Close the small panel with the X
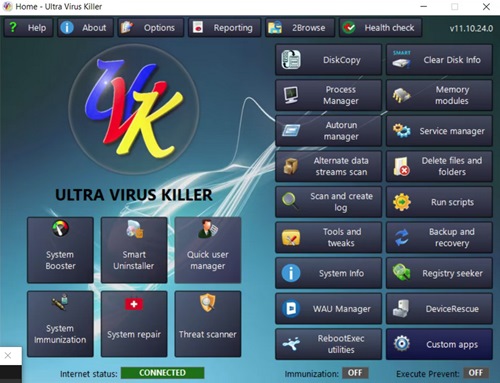500x383 pixels. 8,355
